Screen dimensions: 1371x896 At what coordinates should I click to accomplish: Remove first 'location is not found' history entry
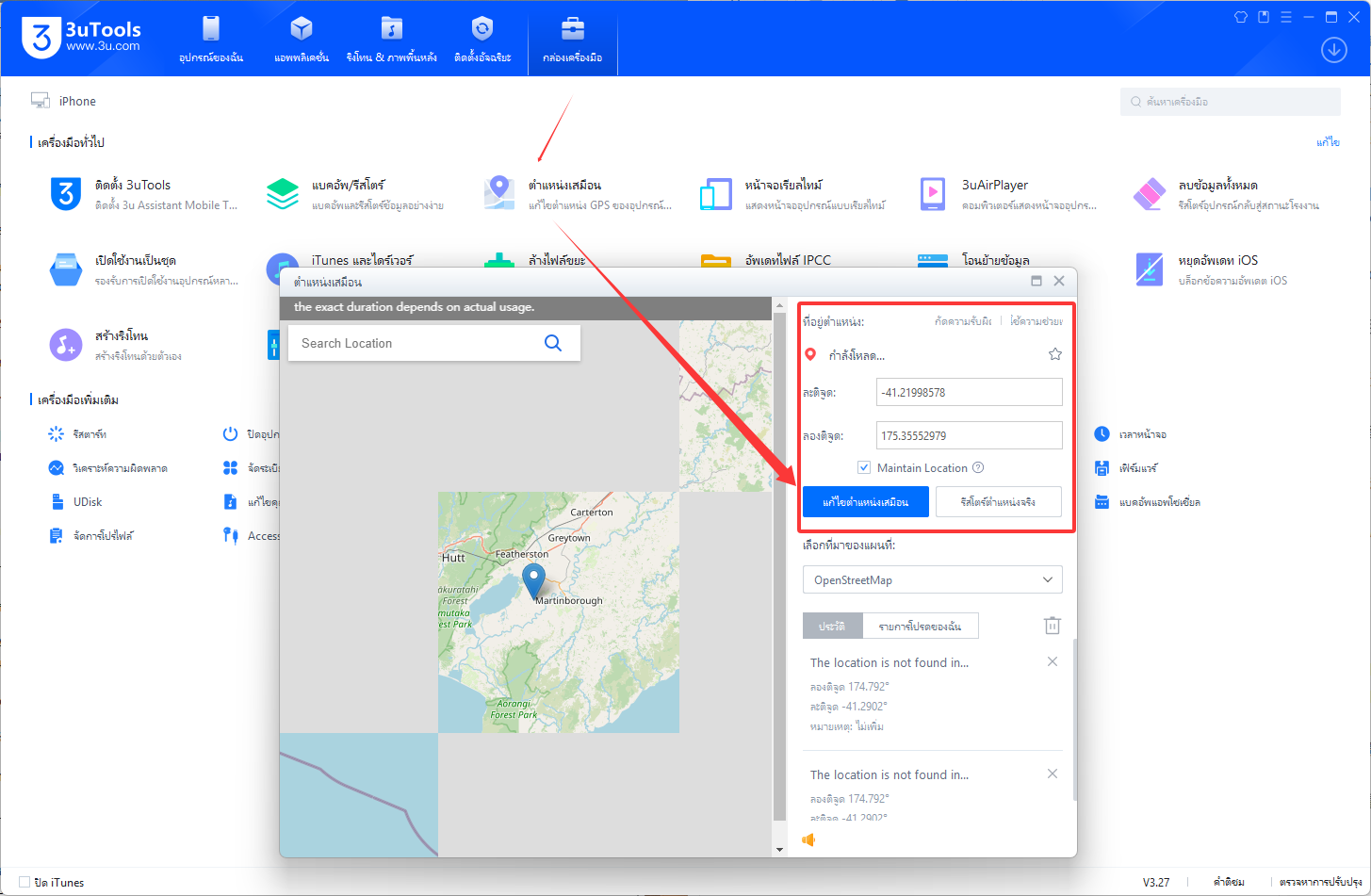(1053, 661)
